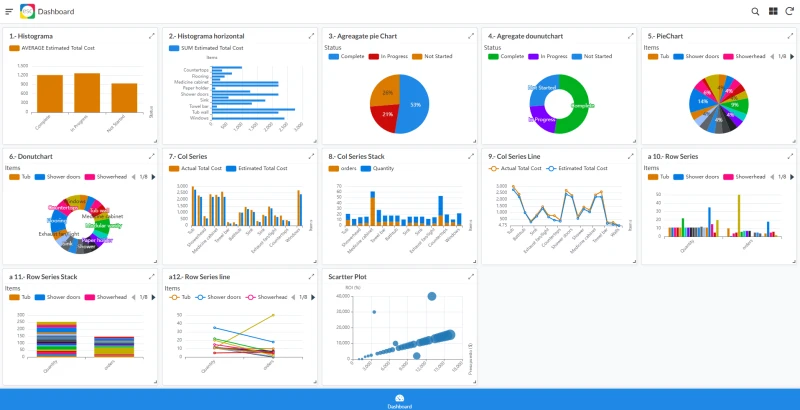Screen dimensions: 800x410
Task: Click the search magnifier icon
Action: 755,11
